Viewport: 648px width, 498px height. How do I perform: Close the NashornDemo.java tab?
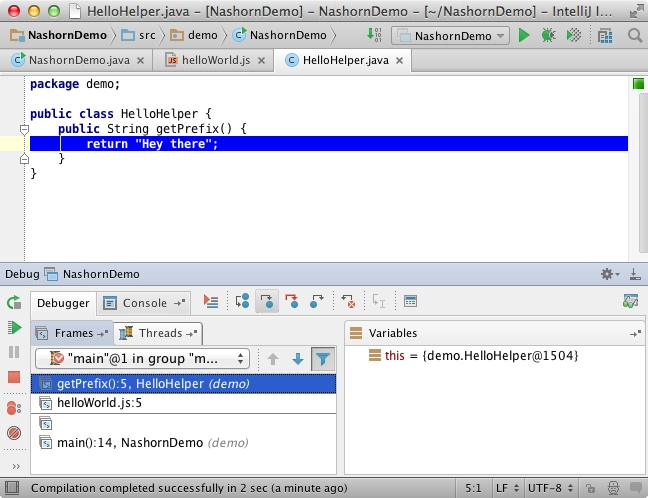click(141, 61)
